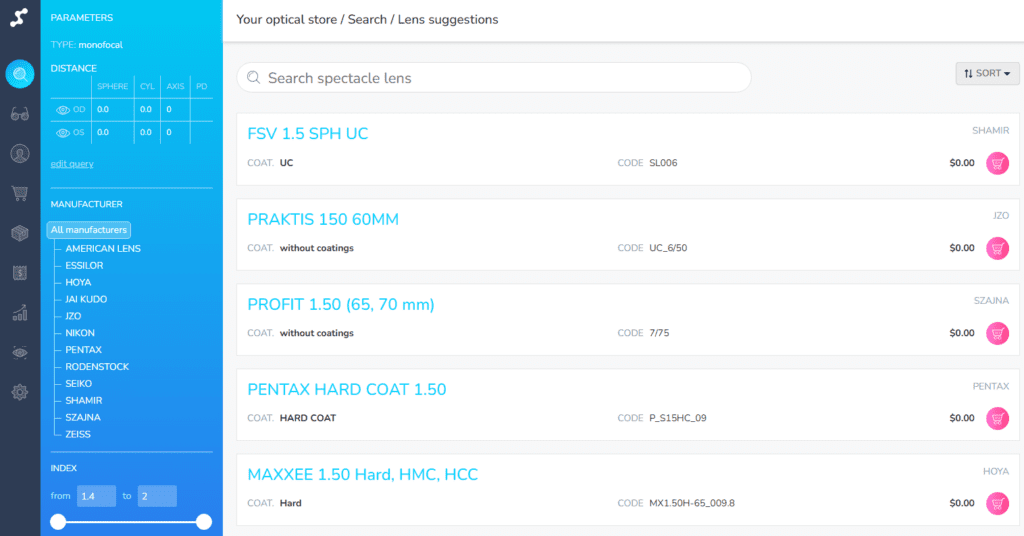Open the statistics chart section

coord(20,313)
